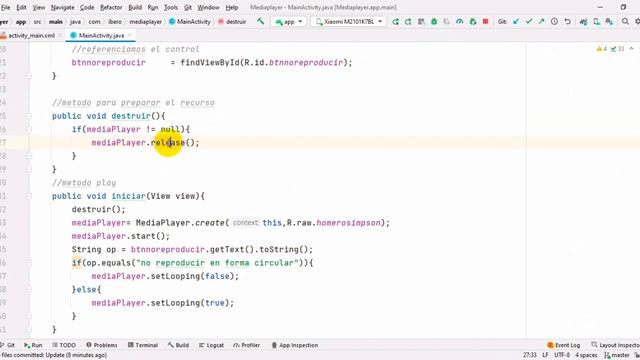640x360 pixels.
Task: Click the LF line separator indicator
Action: [545, 355]
